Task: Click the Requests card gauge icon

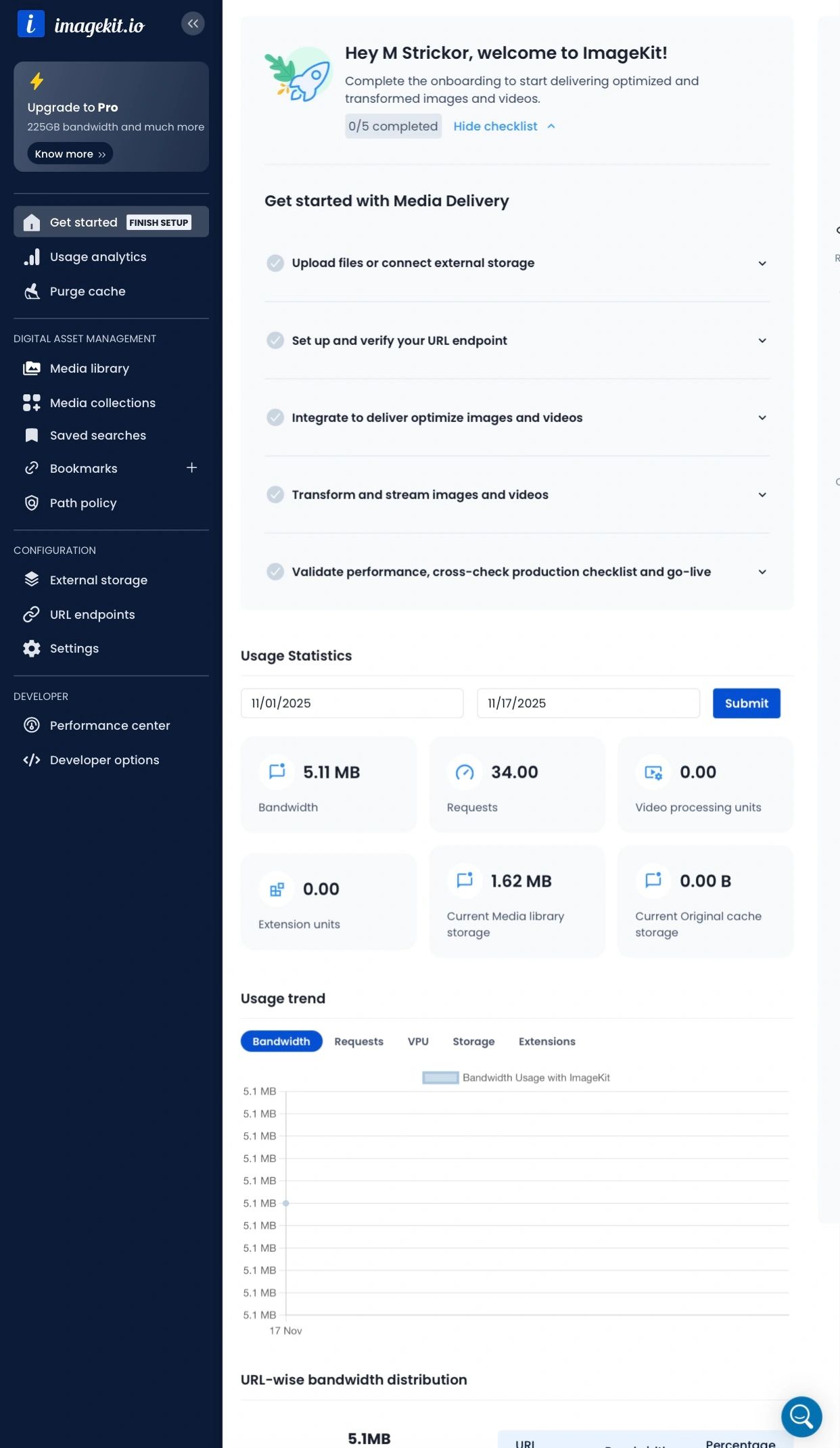Action: pyautogui.click(x=465, y=772)
